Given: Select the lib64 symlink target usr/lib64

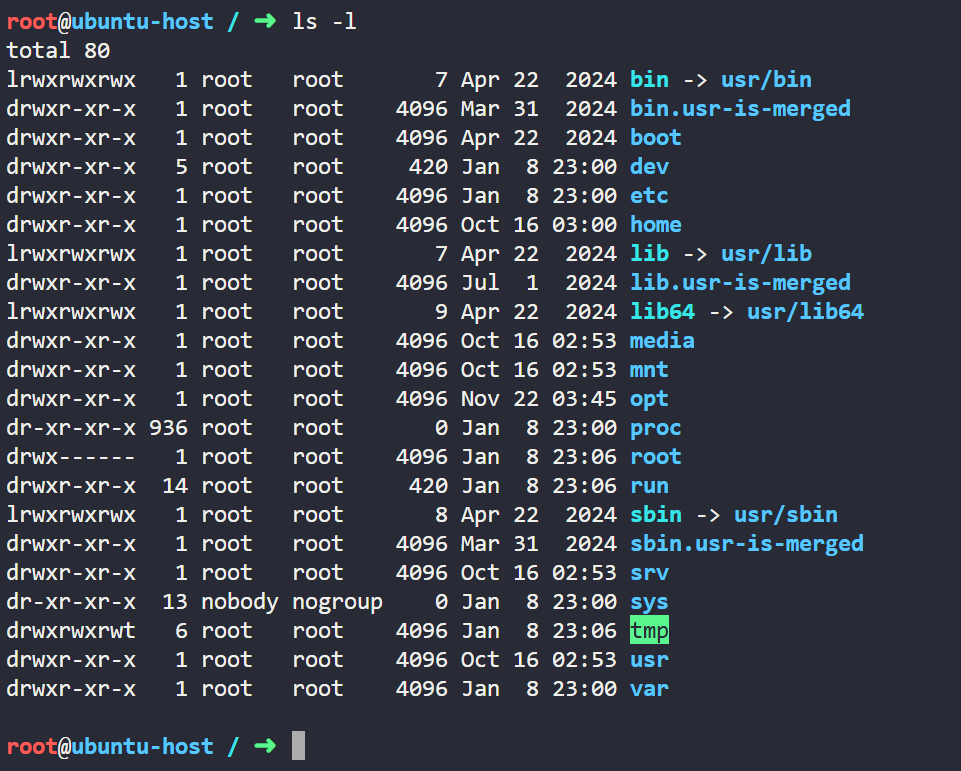Looking at the screenshot, I should (x=805, y=311).
